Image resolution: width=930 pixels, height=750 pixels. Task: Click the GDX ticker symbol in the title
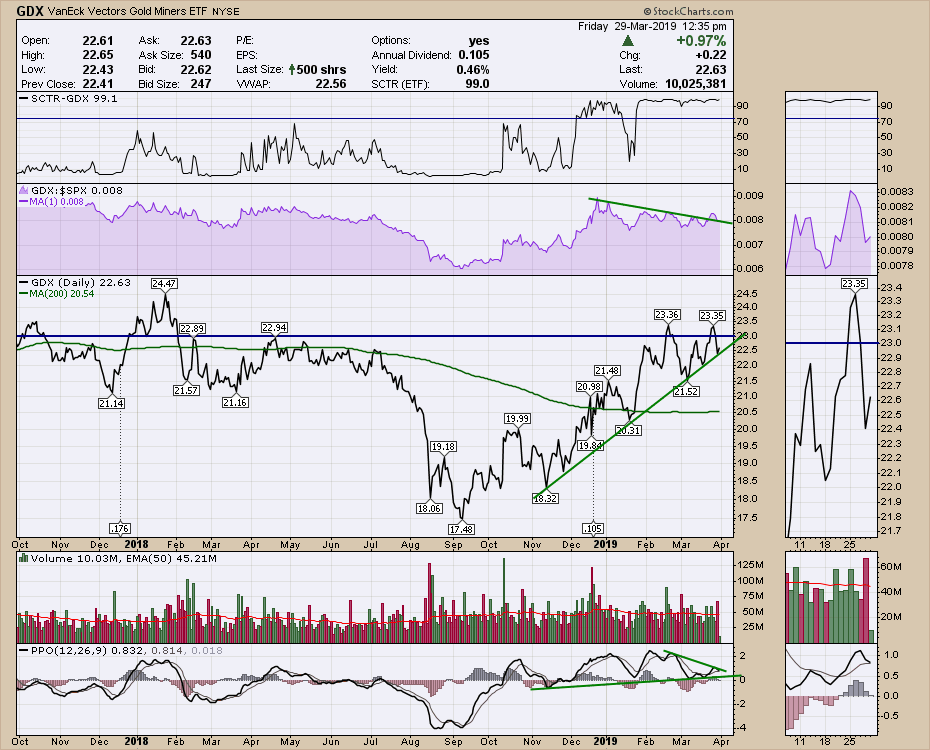pyautogui.click(x=30, y=10)
